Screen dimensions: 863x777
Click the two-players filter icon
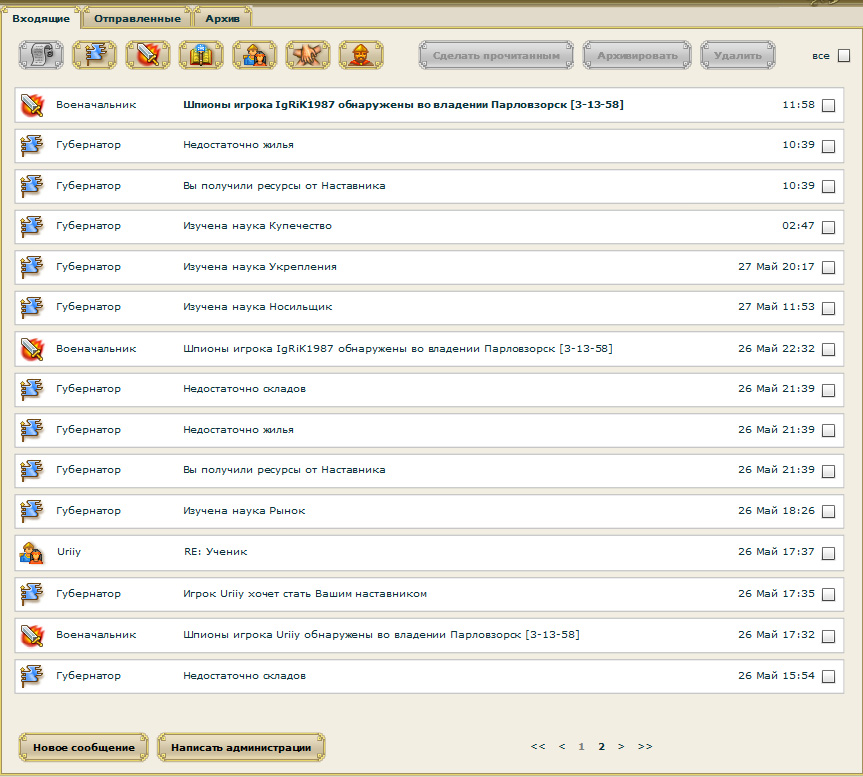[254, 55]
